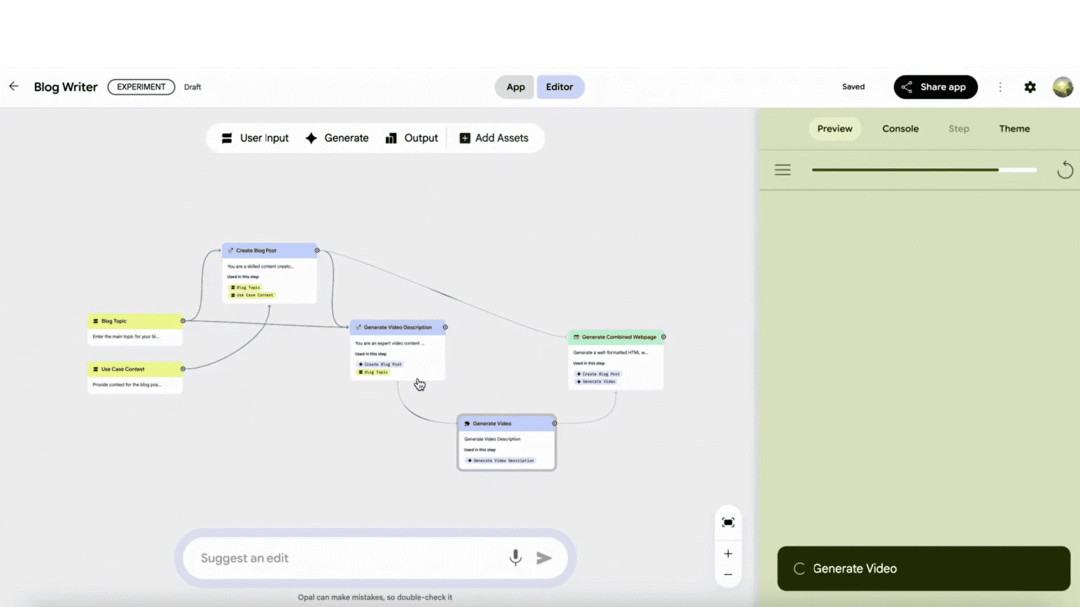Switch to Editor view
The width and height of the screenshot is (1080, 607).
click(559, 87)
